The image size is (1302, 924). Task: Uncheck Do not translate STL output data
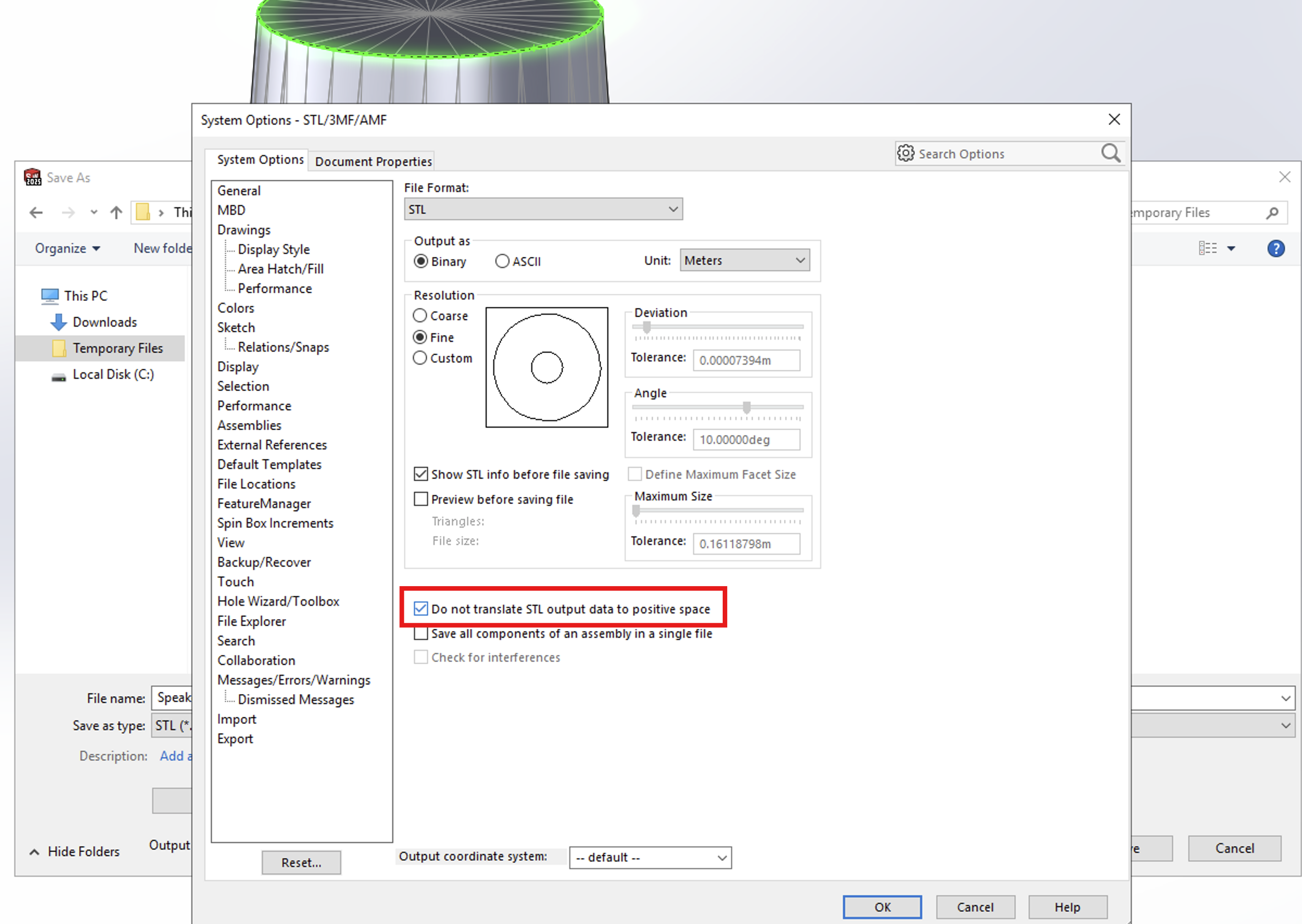point(421,609)
